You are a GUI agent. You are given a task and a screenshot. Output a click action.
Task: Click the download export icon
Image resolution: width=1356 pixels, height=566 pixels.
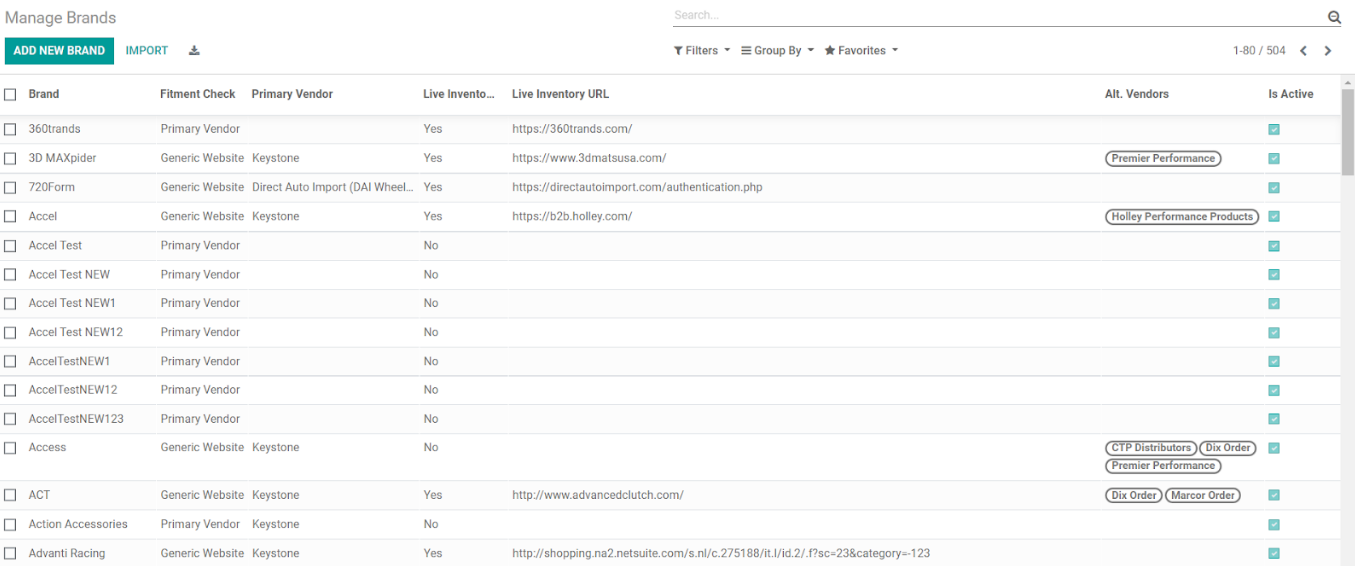point(194,51)
